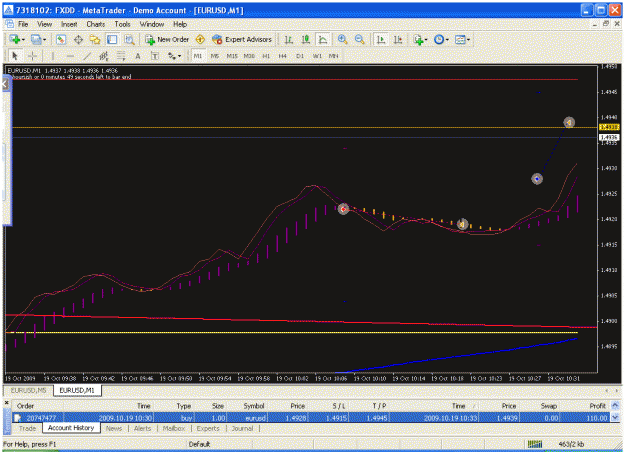Open the Charts menu
Viewport: 625px width, 452px height.
point(96,24)
